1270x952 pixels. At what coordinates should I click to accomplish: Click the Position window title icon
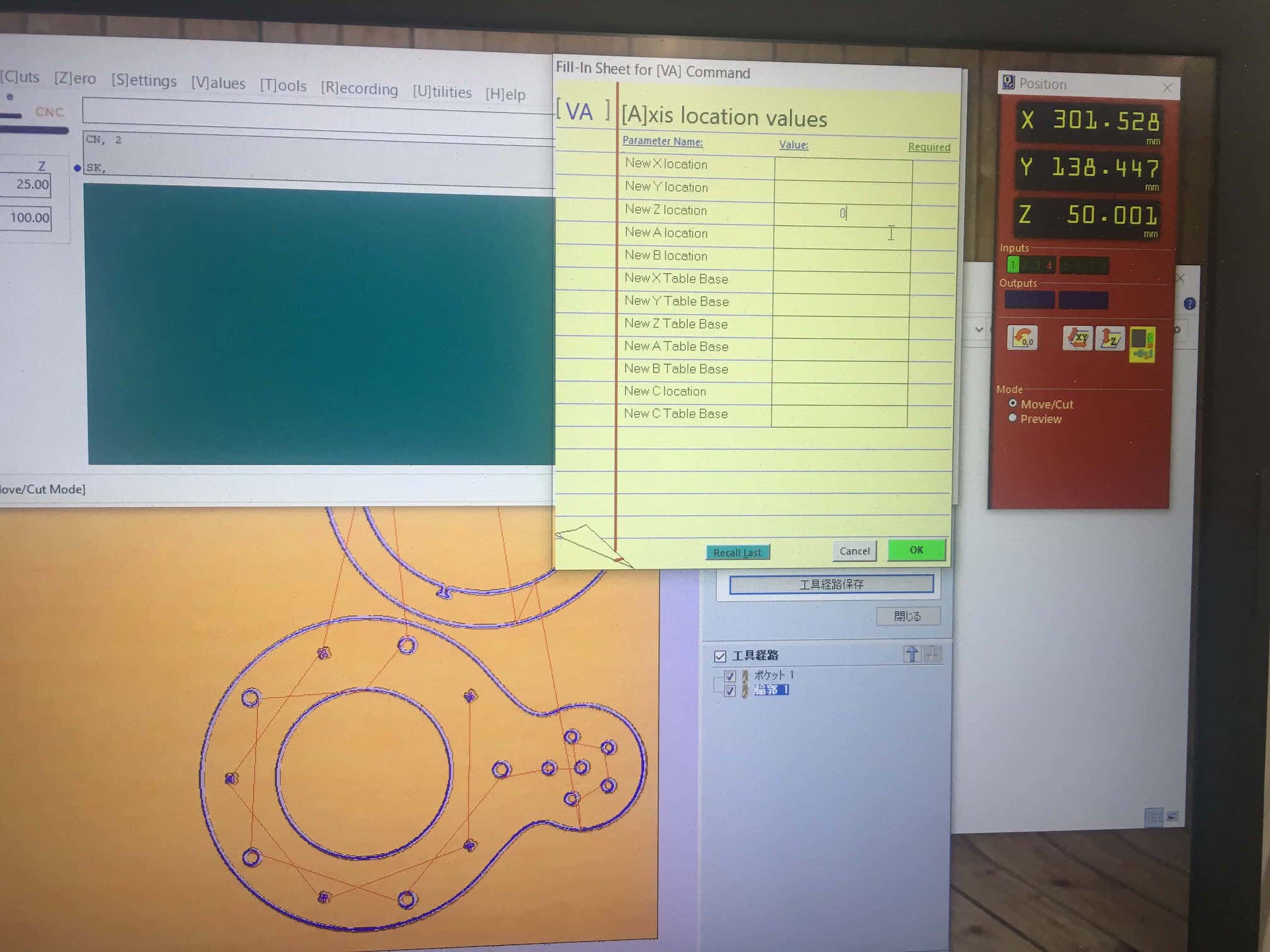[1009, 82]
